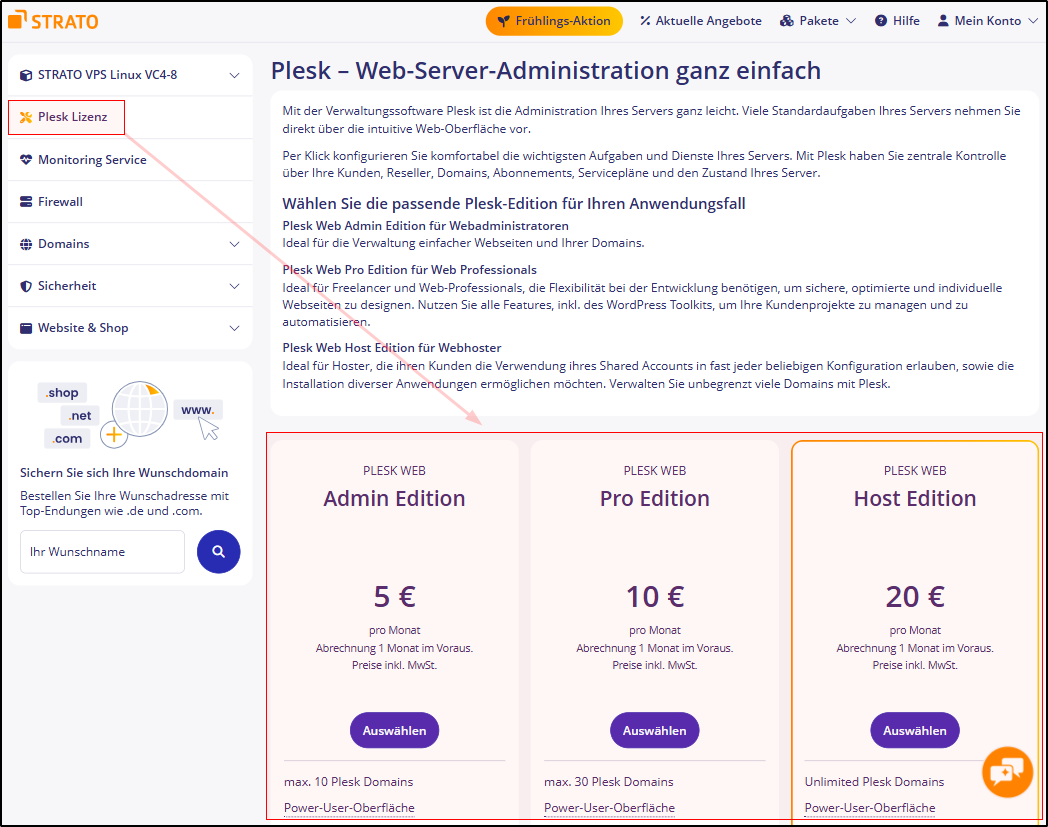Click the page title Plesk – Web-Server-Administration

point(546,71)
